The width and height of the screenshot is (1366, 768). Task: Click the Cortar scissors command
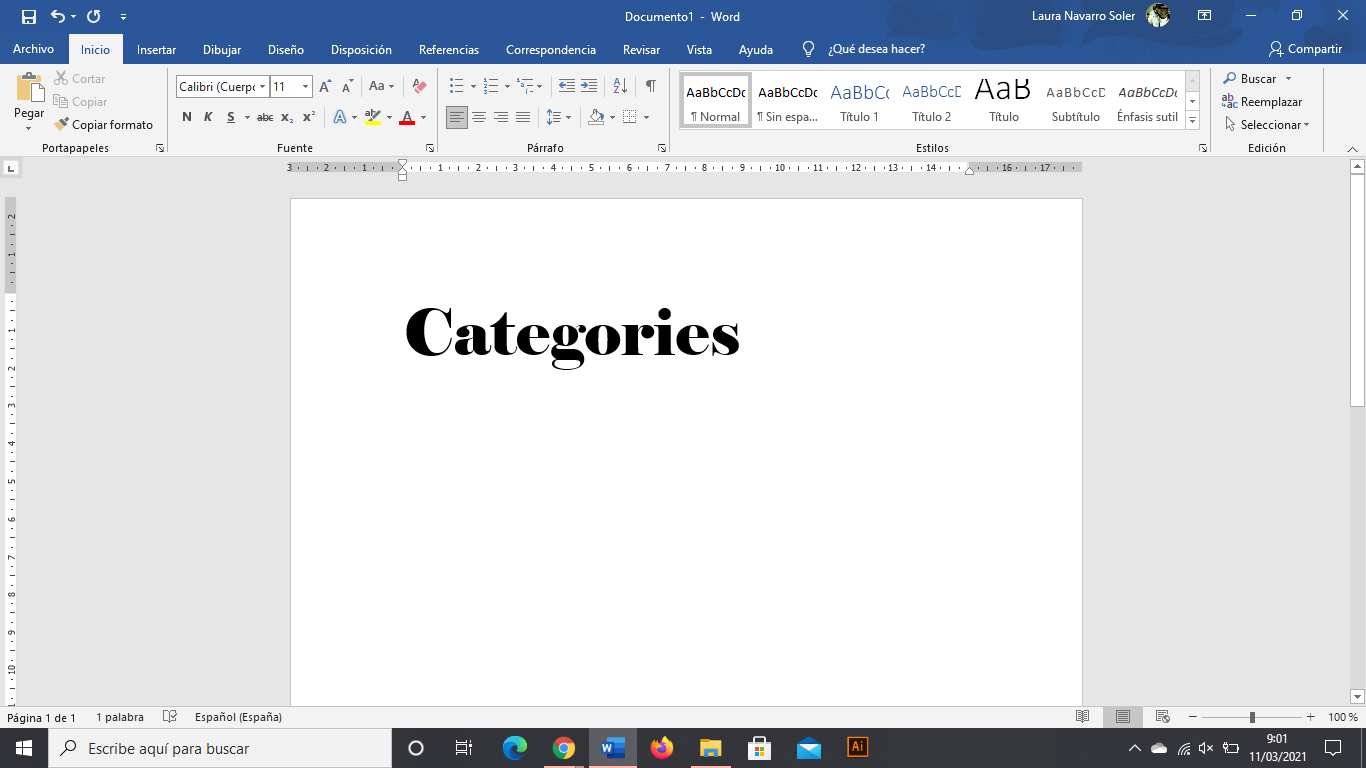tap(80, 78)
